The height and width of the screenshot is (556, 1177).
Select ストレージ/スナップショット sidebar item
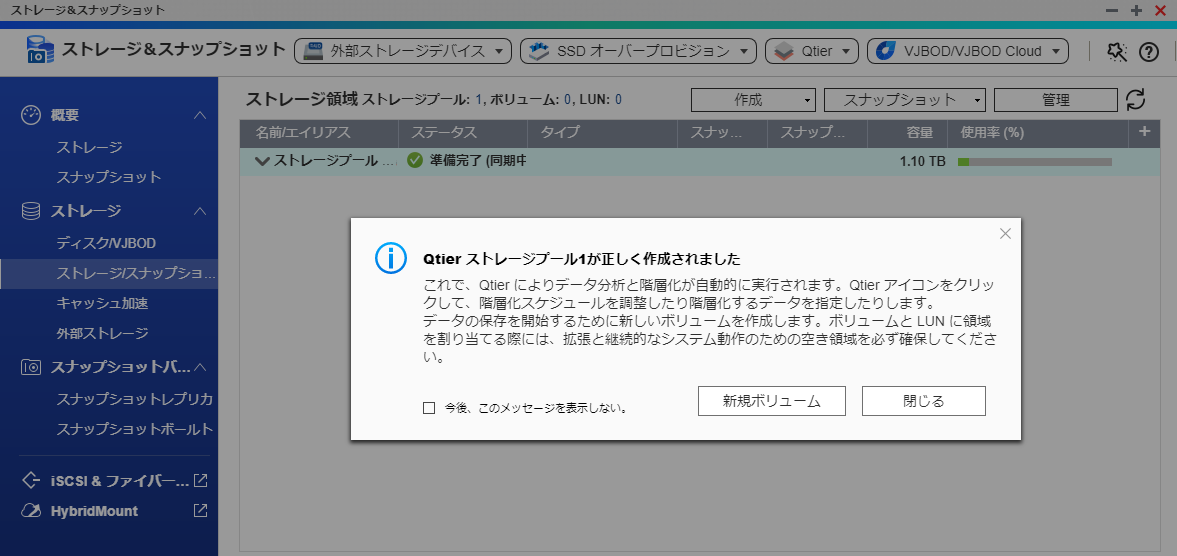tap(109, 274)
